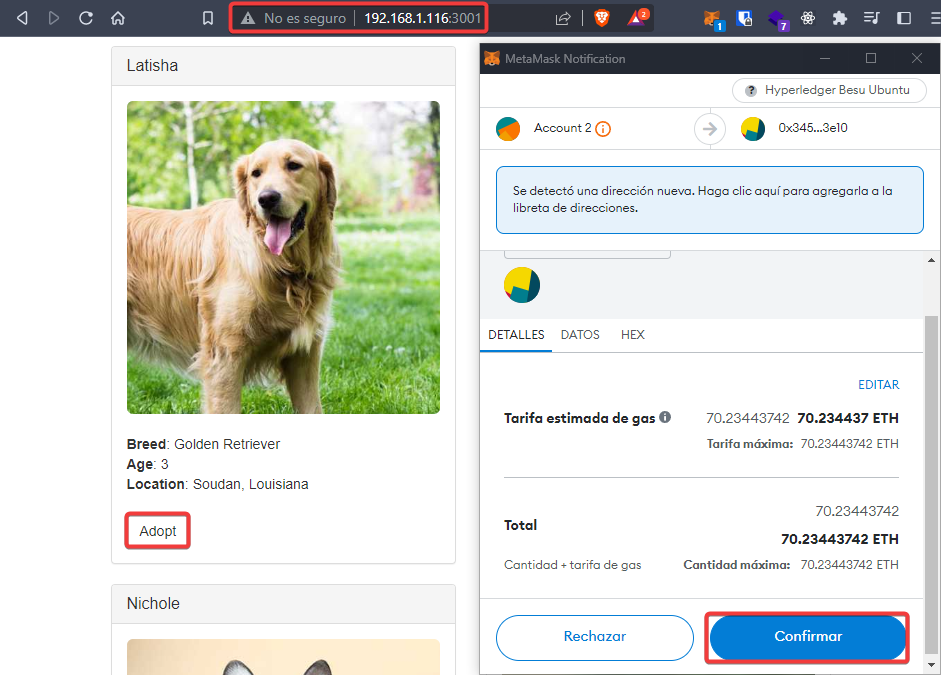Reload the page with the refresh icon
Image resolution: width=941 pixels, height=675 pixels.
(86, 18)
